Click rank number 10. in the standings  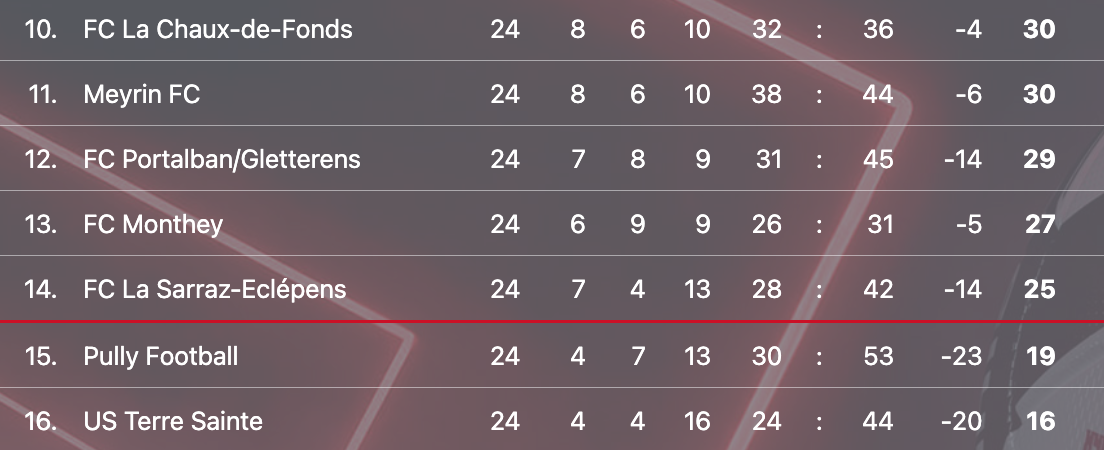tap(41, 30)
